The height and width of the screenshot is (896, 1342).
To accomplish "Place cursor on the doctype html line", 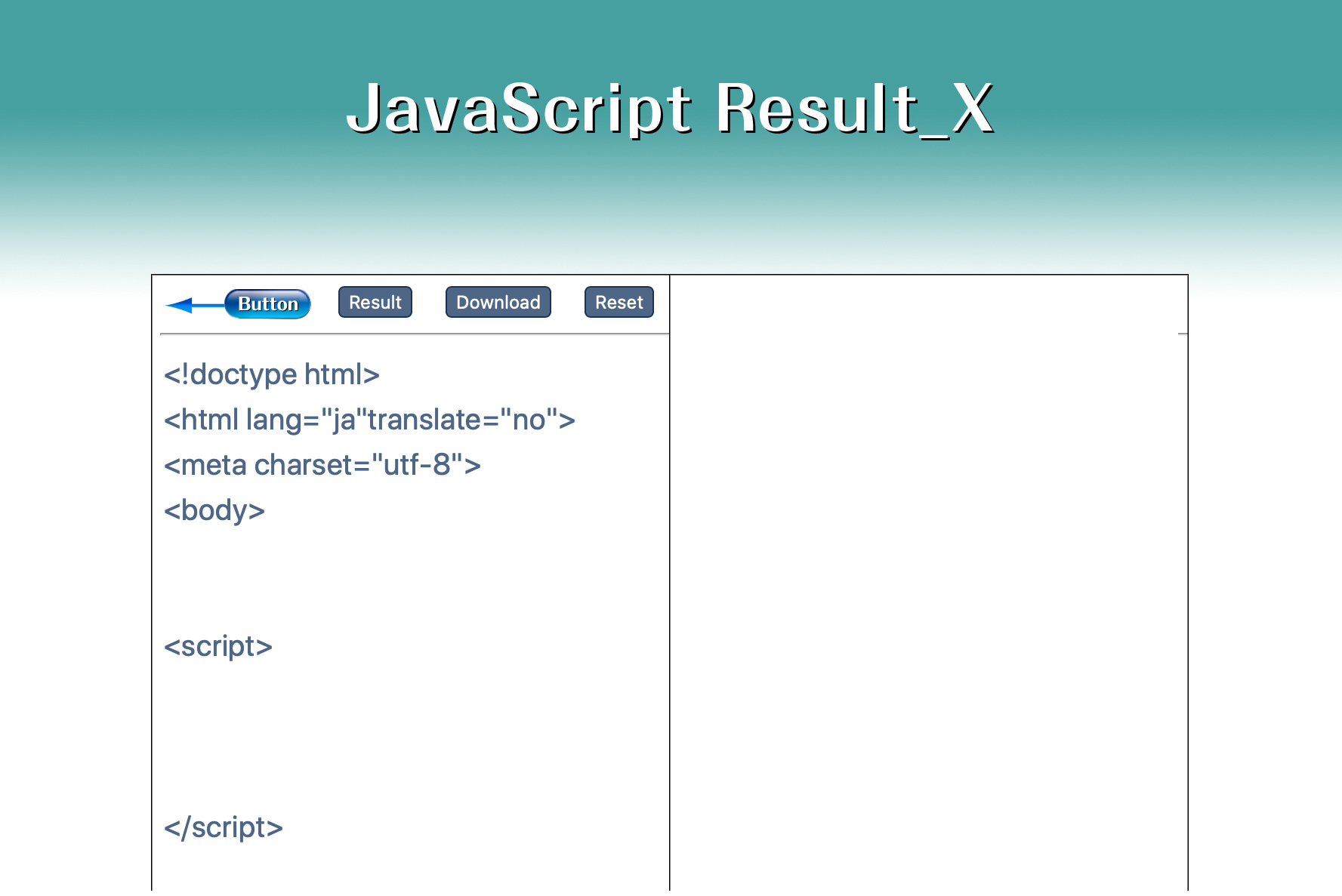I will click(272, 374).
